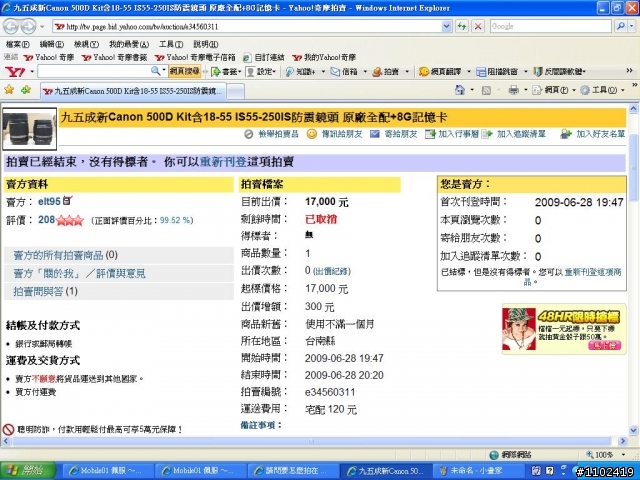Open seller elt95 profile link
640x480 pixels.
point(49,201)
